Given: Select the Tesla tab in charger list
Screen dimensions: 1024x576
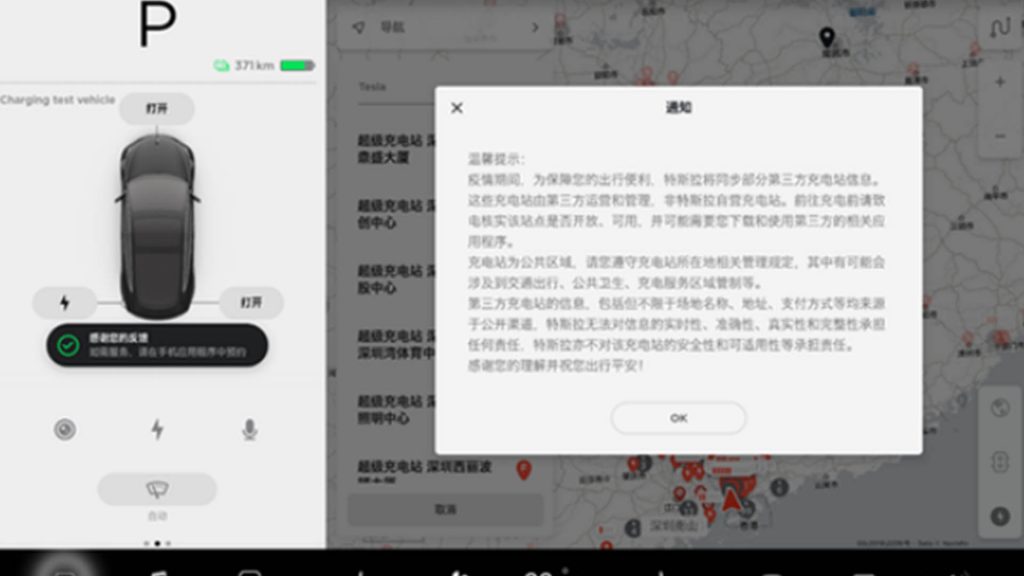Looking at the screenshot, I should tap(372, 87).
